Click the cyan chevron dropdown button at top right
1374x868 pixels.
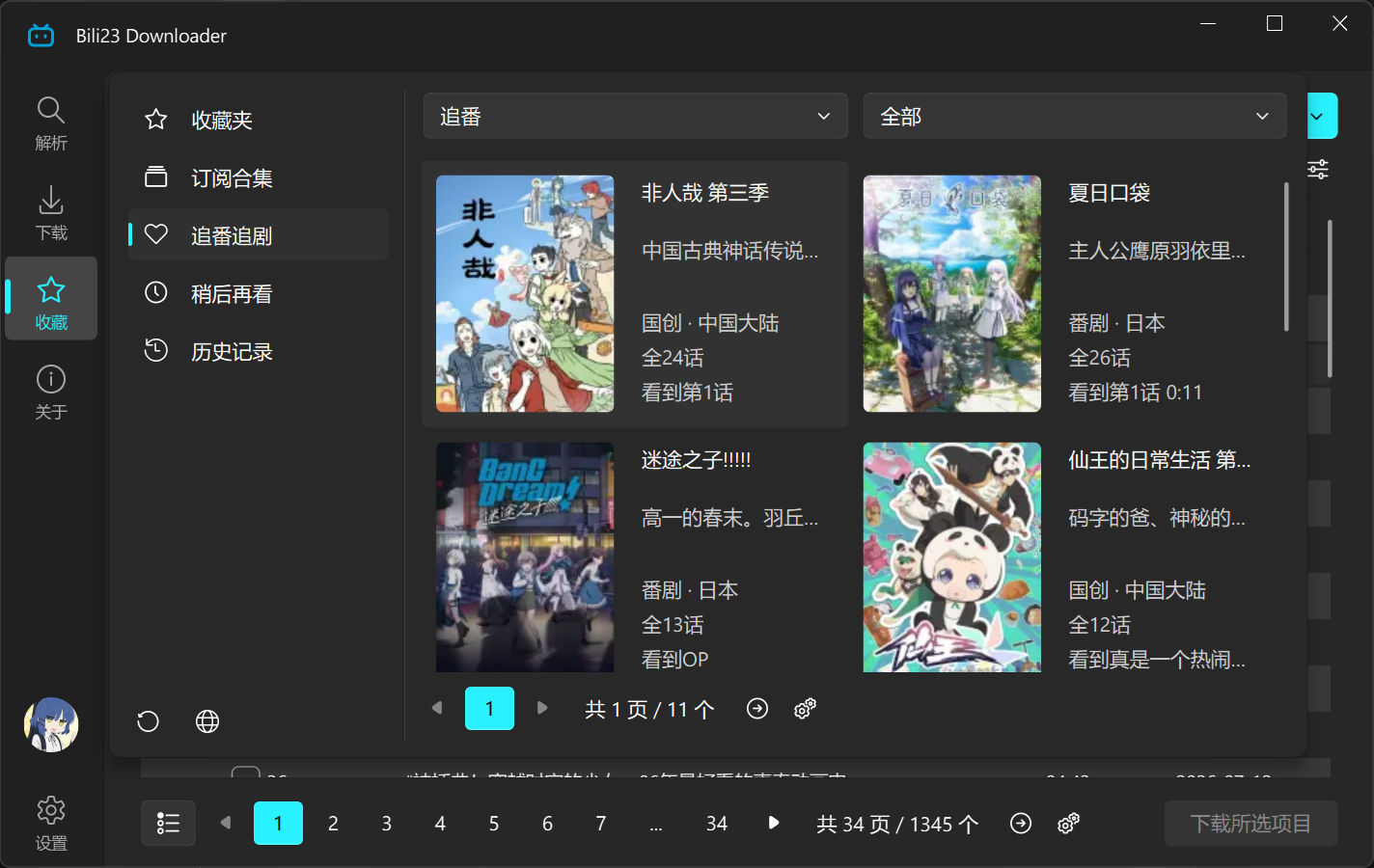1322,116
